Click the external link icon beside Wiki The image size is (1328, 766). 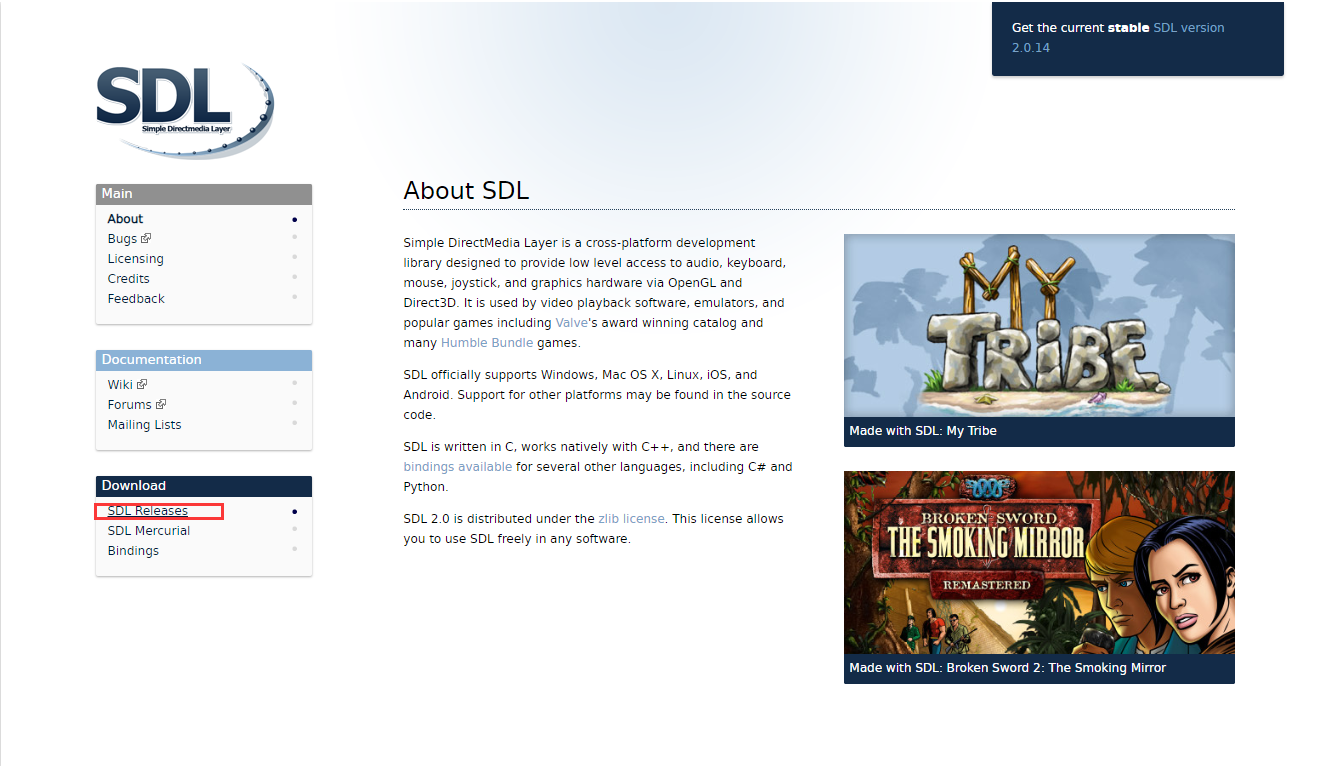pos(141,383)
